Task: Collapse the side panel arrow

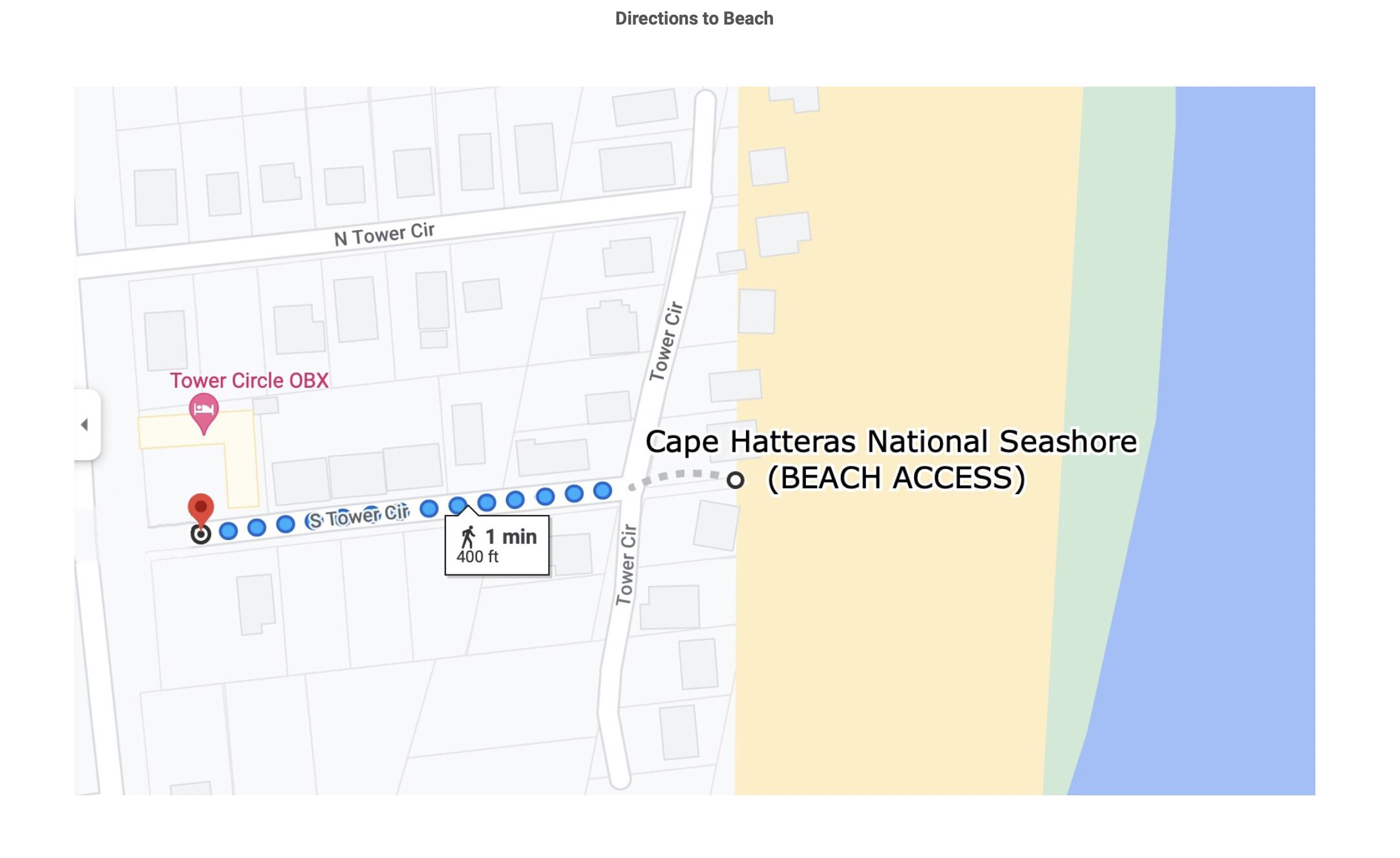Action: [85, 424]
